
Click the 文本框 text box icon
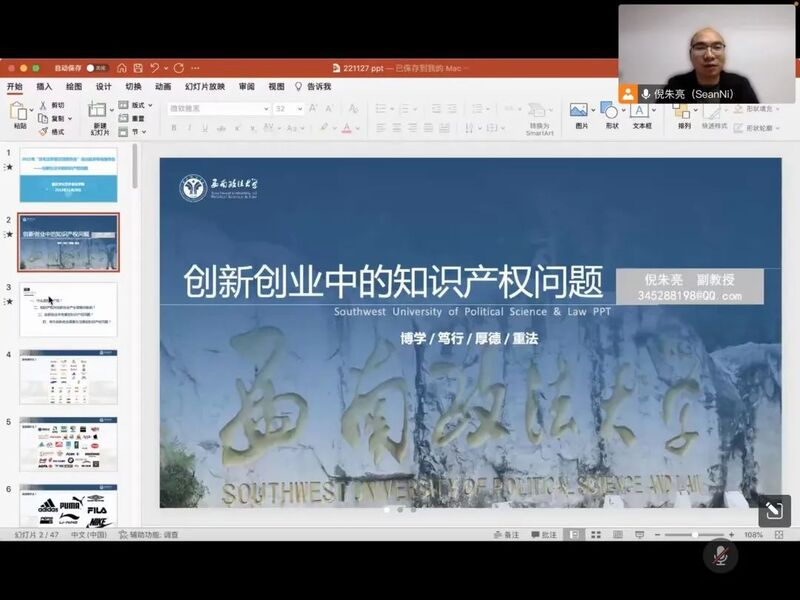tap(639, 110)
